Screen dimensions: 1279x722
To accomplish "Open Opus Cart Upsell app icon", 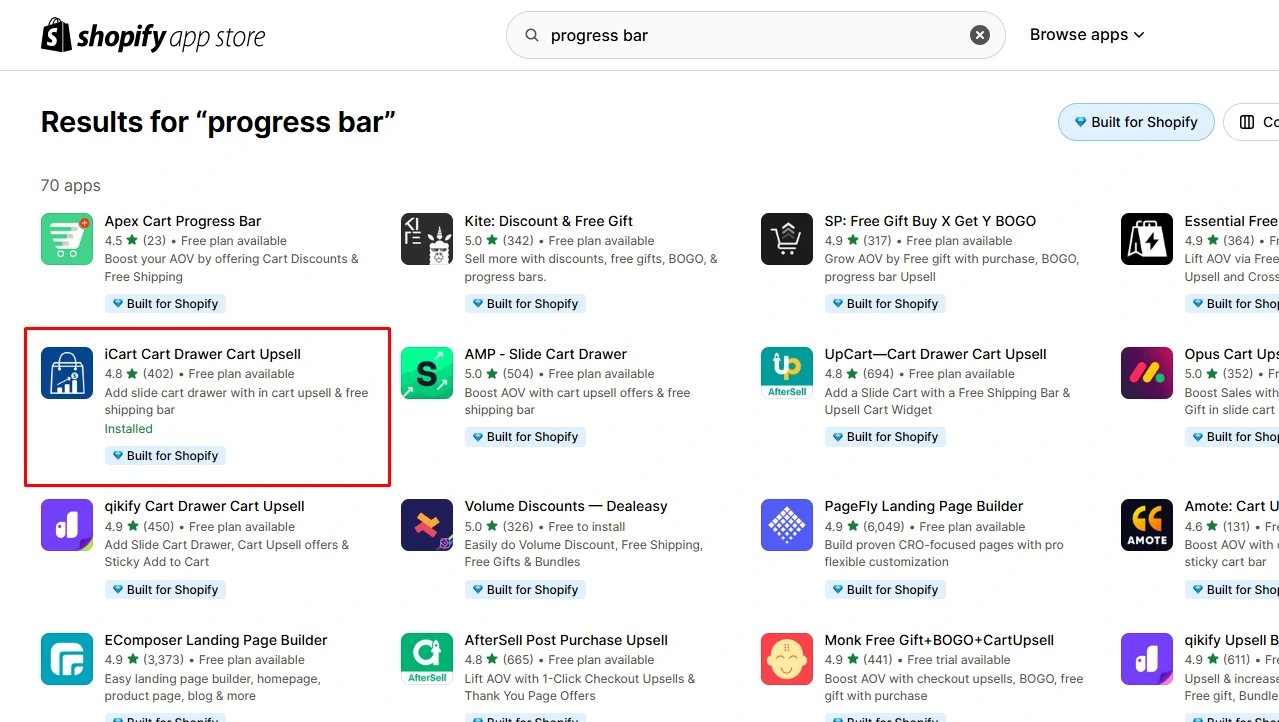I will (1147, 372).
